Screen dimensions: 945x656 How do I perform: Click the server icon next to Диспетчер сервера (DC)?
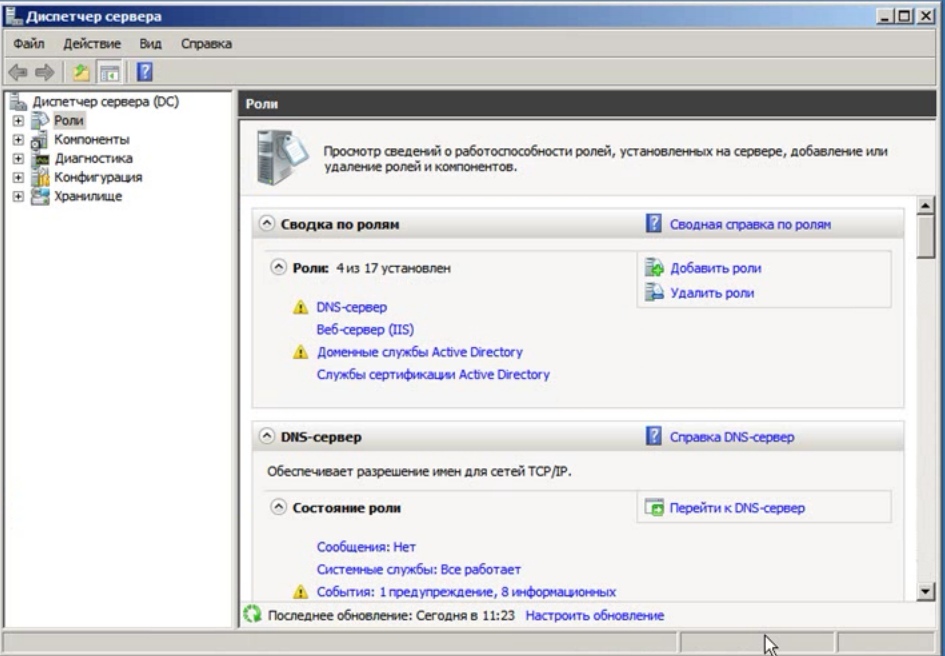(x=18, y=102)
